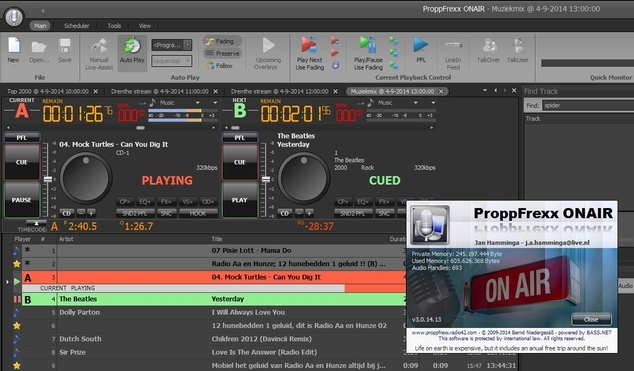634x371 pixels.
Task: Open the View ribbon tab
Action: 144,26
